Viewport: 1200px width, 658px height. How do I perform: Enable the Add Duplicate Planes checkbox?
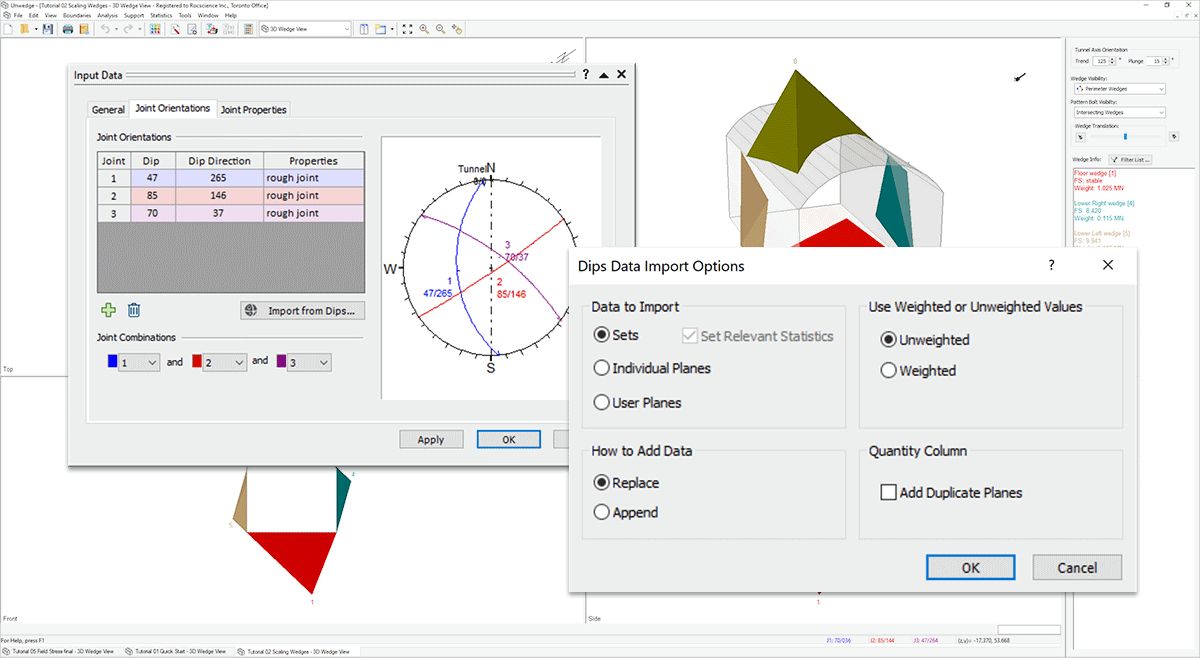click(x=888, y=492)
